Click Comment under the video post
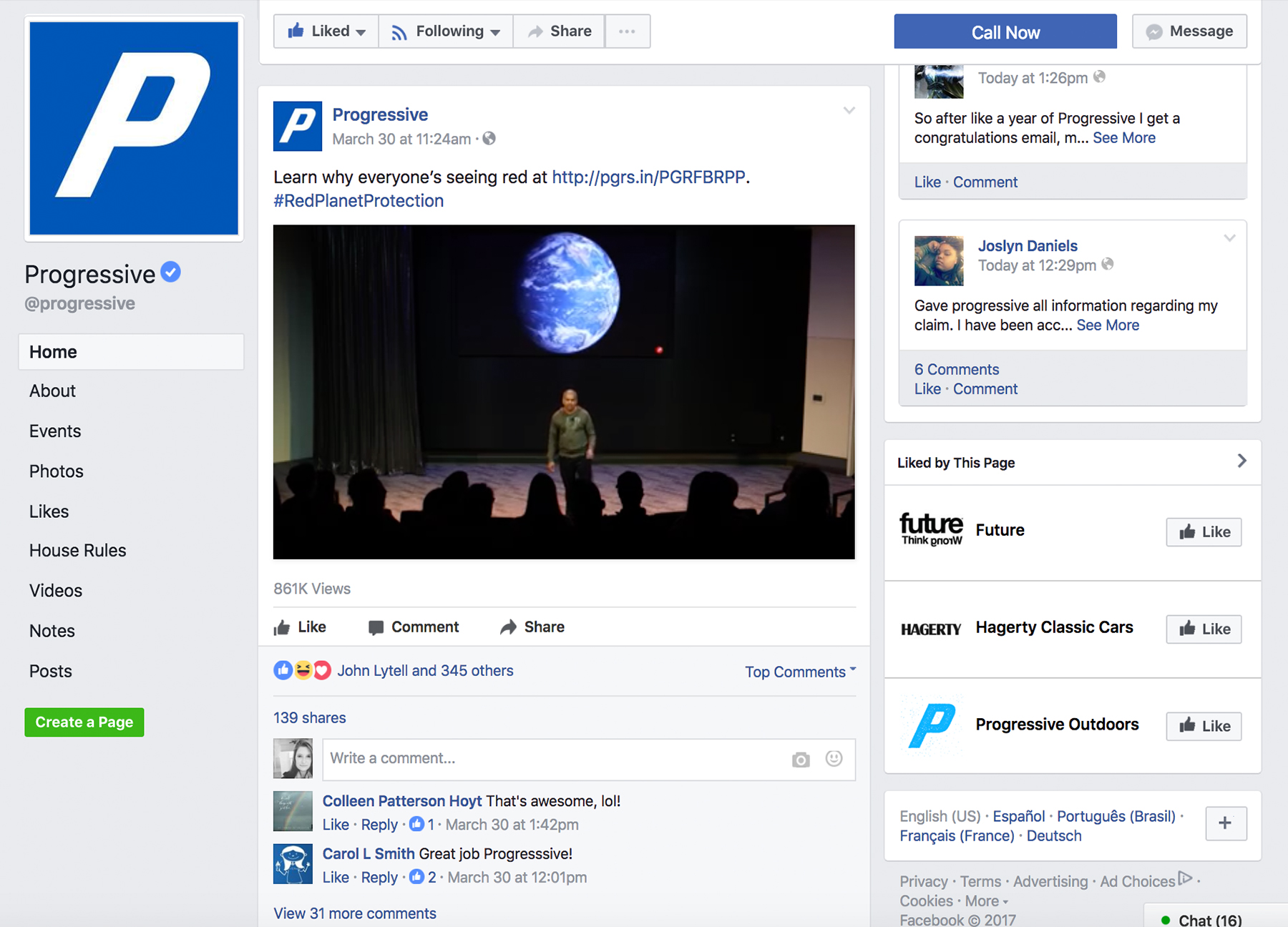Viewport: 1288px width, 927px height. [414, 627]
